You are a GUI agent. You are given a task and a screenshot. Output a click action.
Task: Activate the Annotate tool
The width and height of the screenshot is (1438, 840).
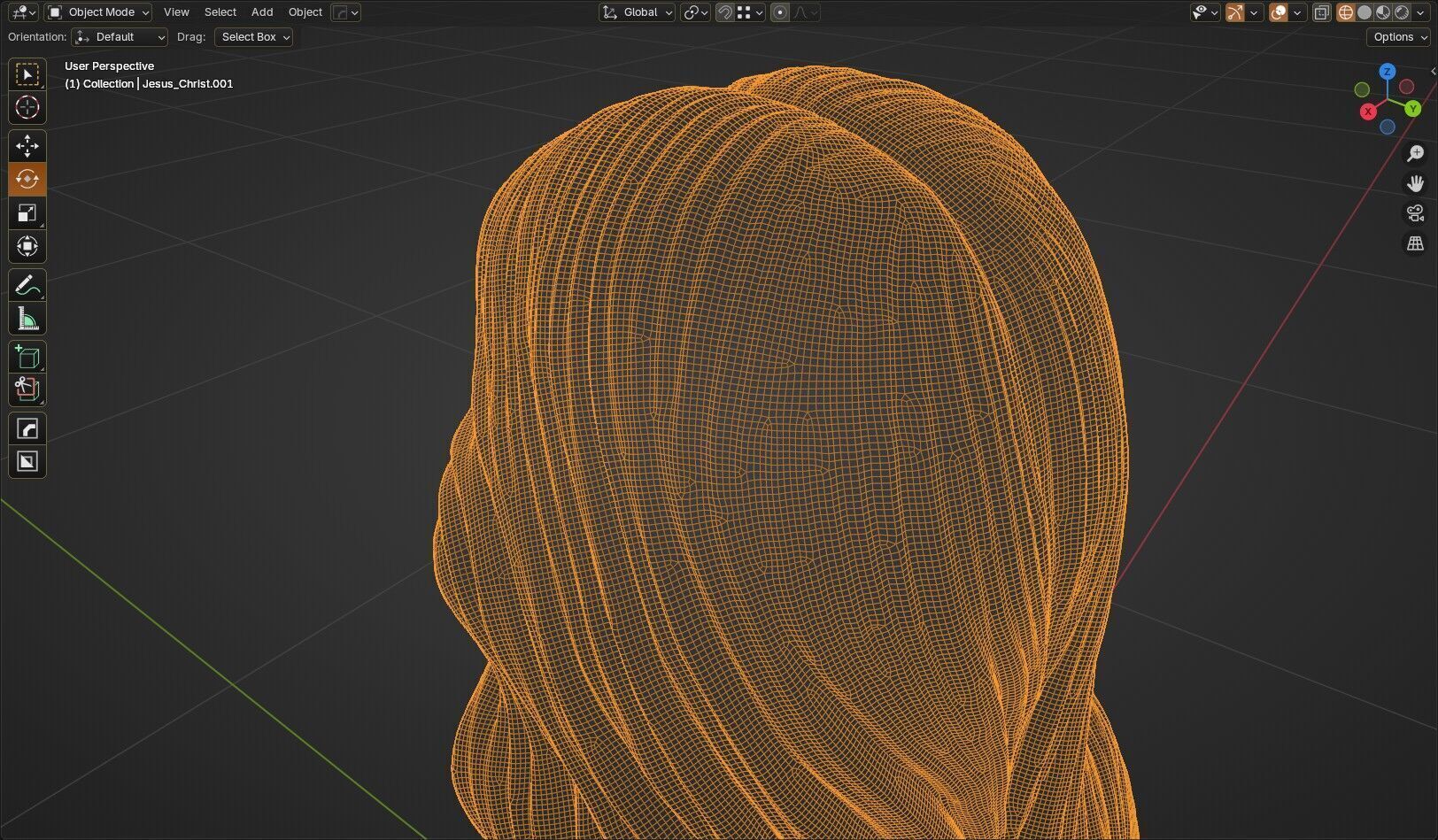pos(27,286)
